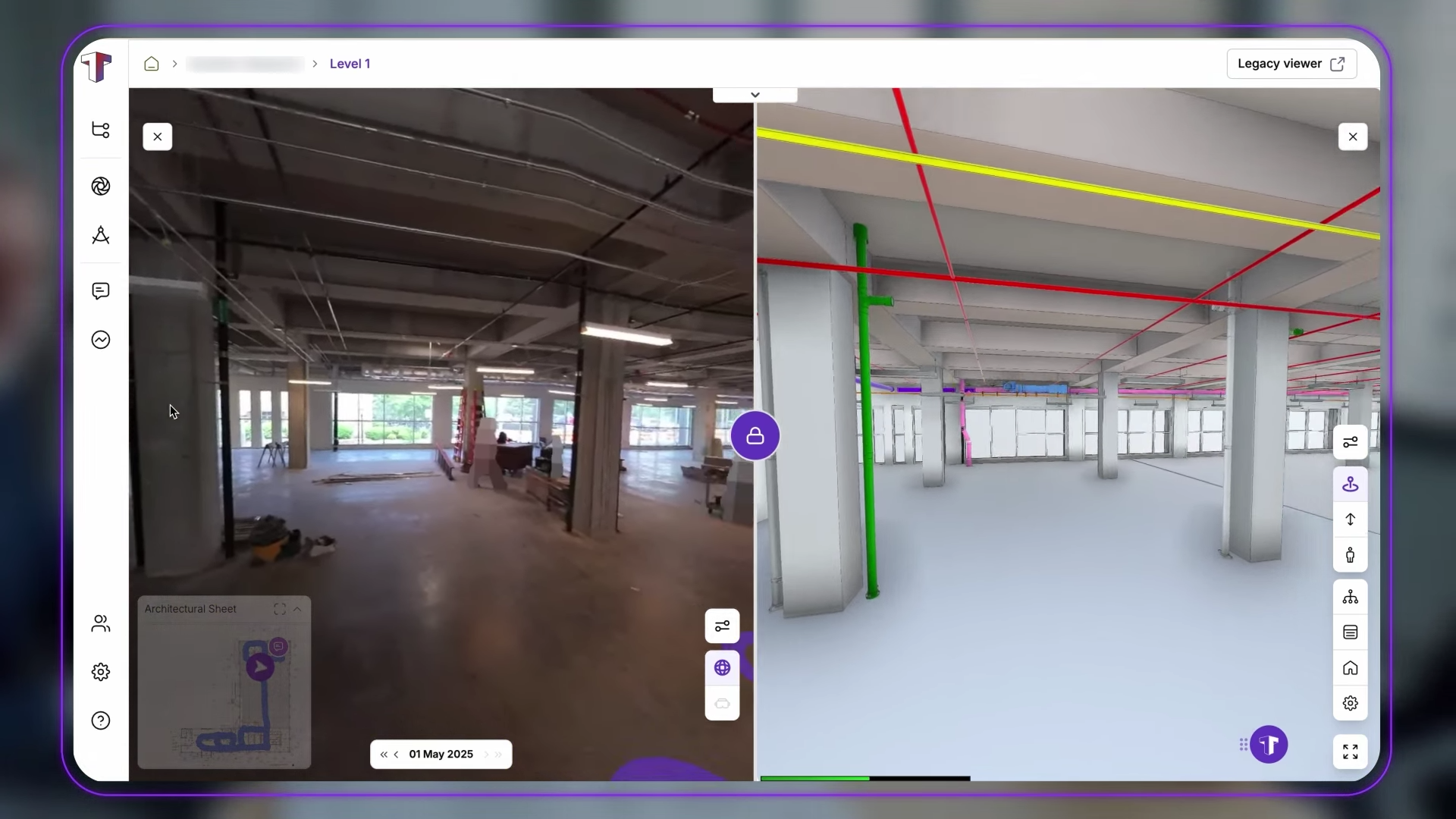The image size is (1456, 819).
Task: Open the Legacy viewer link
Action: tap(1291, 64)
